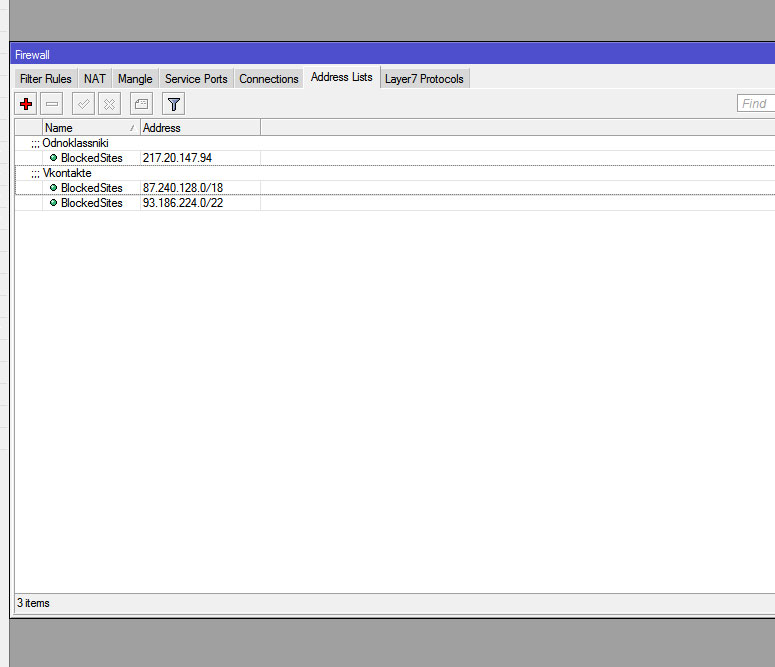Open the Layer7 Protocols tab
775x667 pixels.
click(x=424, y=79)
